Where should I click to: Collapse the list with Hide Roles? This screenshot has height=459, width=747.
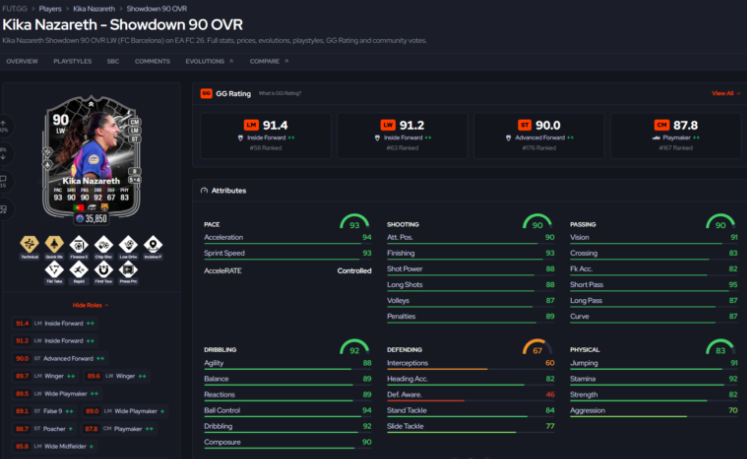pyautogui.click(x=91, y=305)
